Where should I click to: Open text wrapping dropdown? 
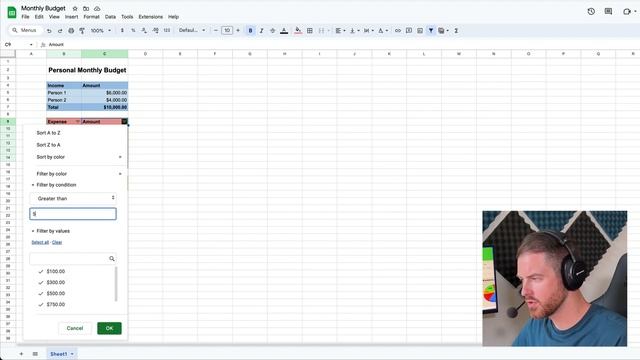[368, 31]
